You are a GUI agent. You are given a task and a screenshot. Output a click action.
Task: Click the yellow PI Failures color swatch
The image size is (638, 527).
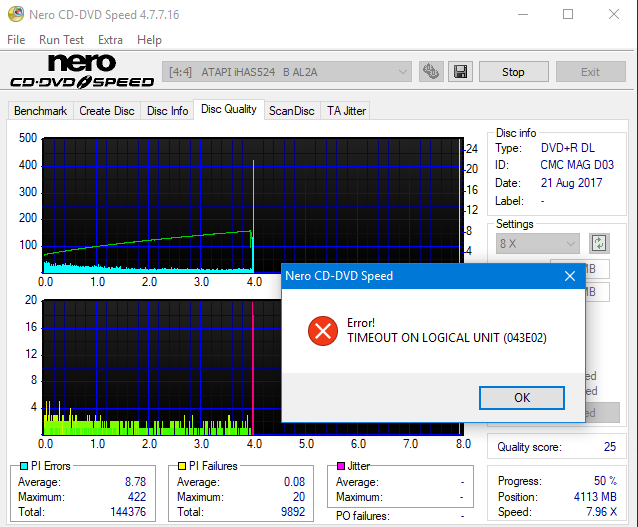point(182,466)
